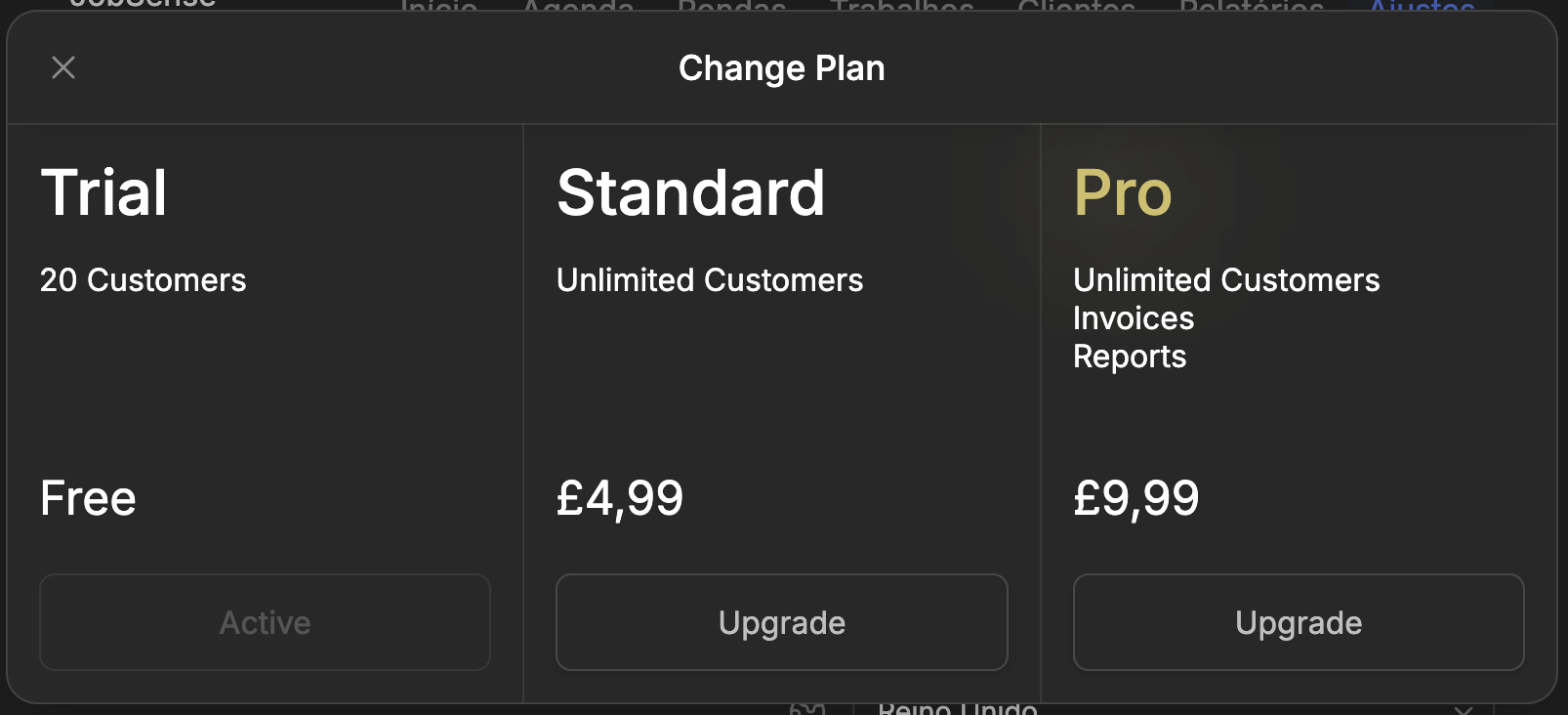Click the Active button on Trial plan

tap(265, 622)
